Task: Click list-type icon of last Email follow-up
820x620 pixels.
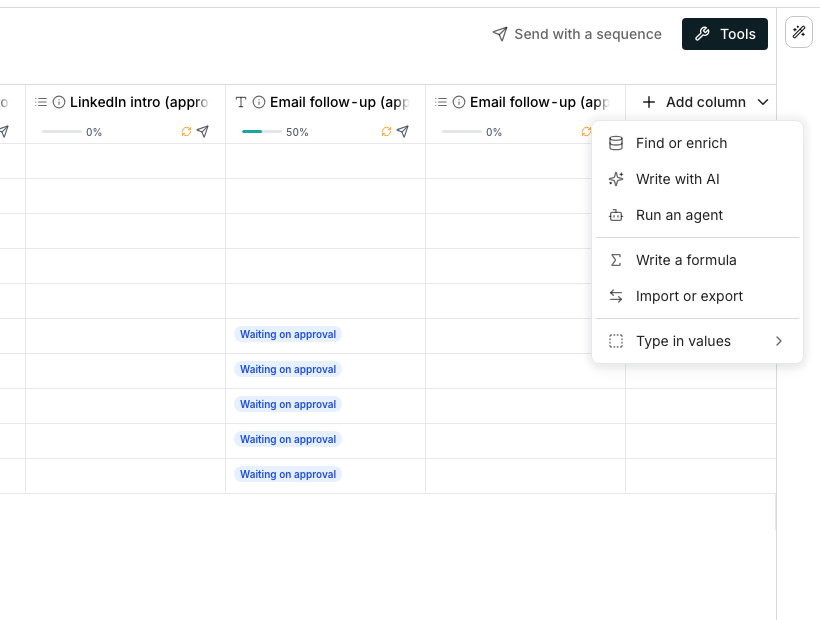Action: click(x=441, y=102)
